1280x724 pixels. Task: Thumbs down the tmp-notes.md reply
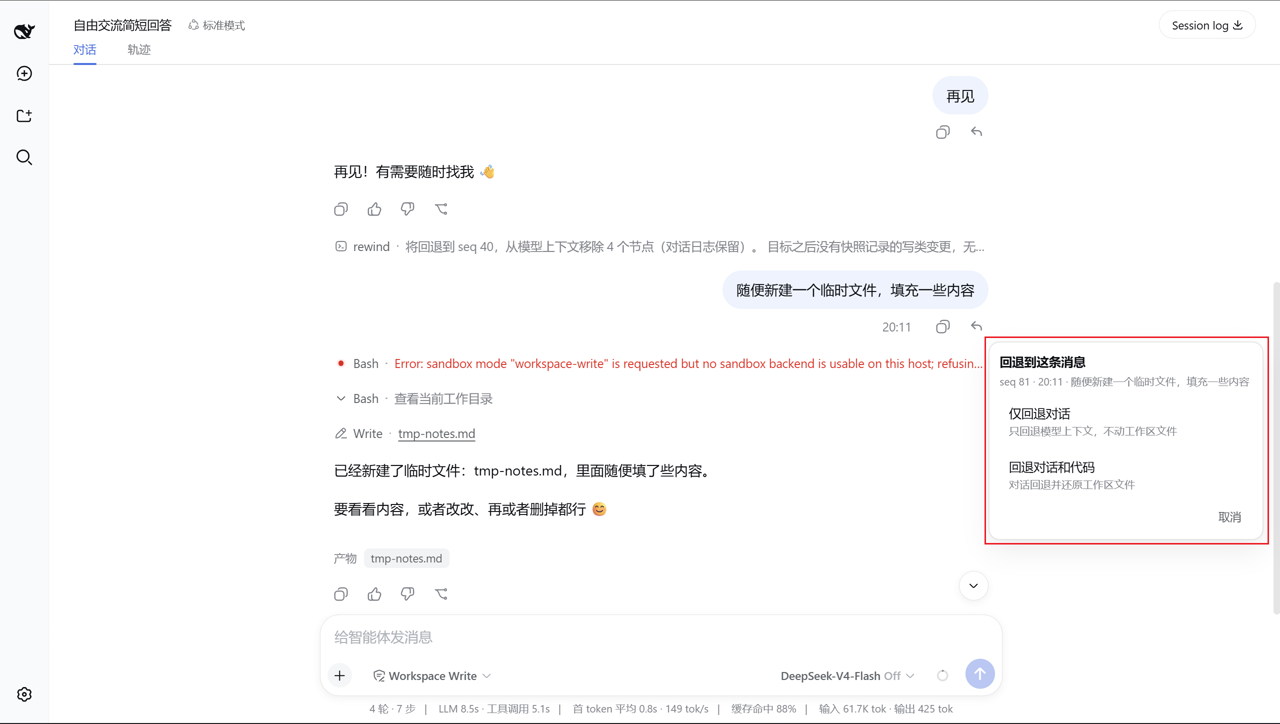pos(408,594)
